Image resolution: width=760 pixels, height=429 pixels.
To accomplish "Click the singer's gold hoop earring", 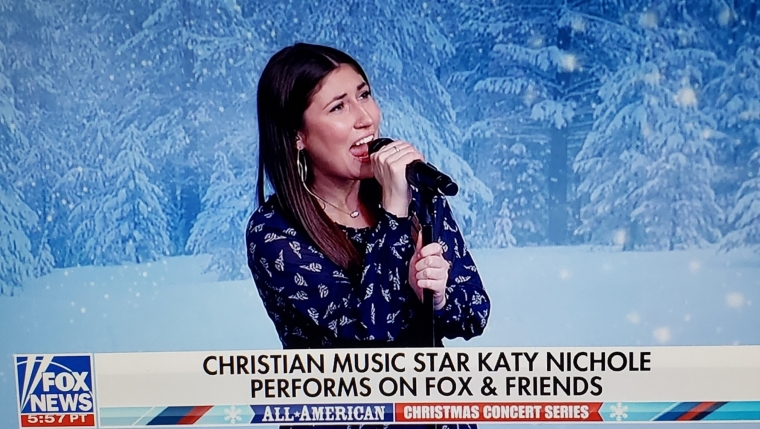I will tap(302, 165).
